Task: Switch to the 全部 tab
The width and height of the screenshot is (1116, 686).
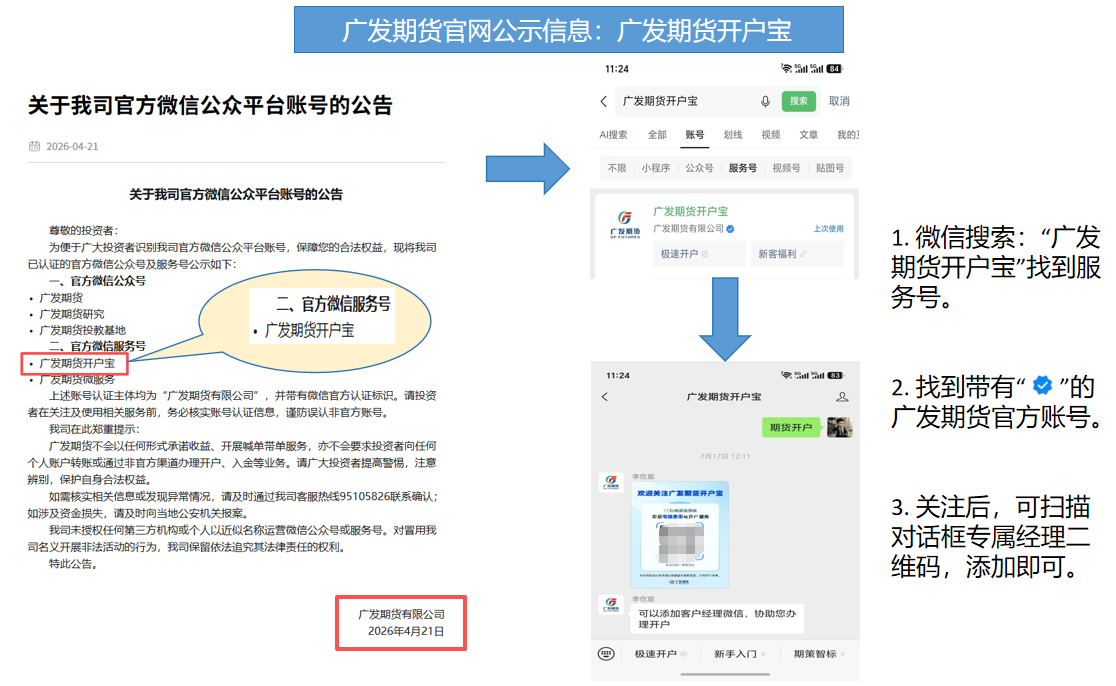Action: point(657,134)
